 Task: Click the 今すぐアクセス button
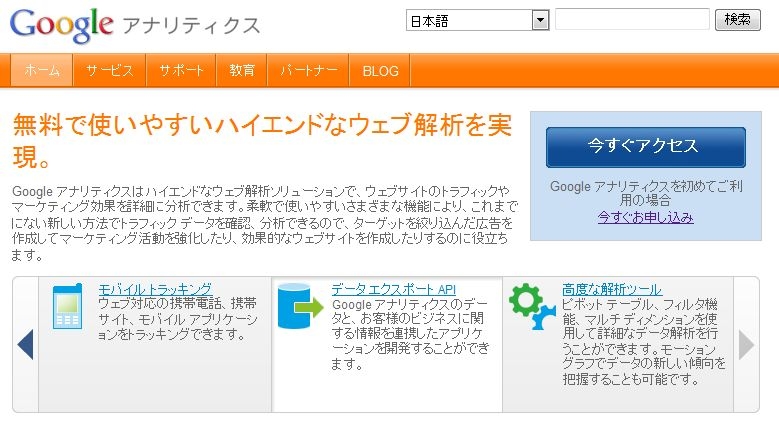coord(645,147)
